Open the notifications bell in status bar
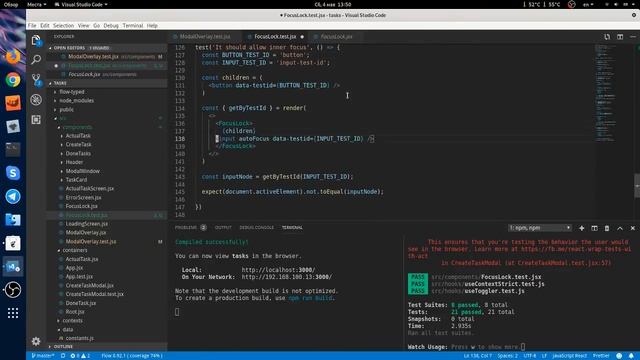640x360 pixels. 631,356
